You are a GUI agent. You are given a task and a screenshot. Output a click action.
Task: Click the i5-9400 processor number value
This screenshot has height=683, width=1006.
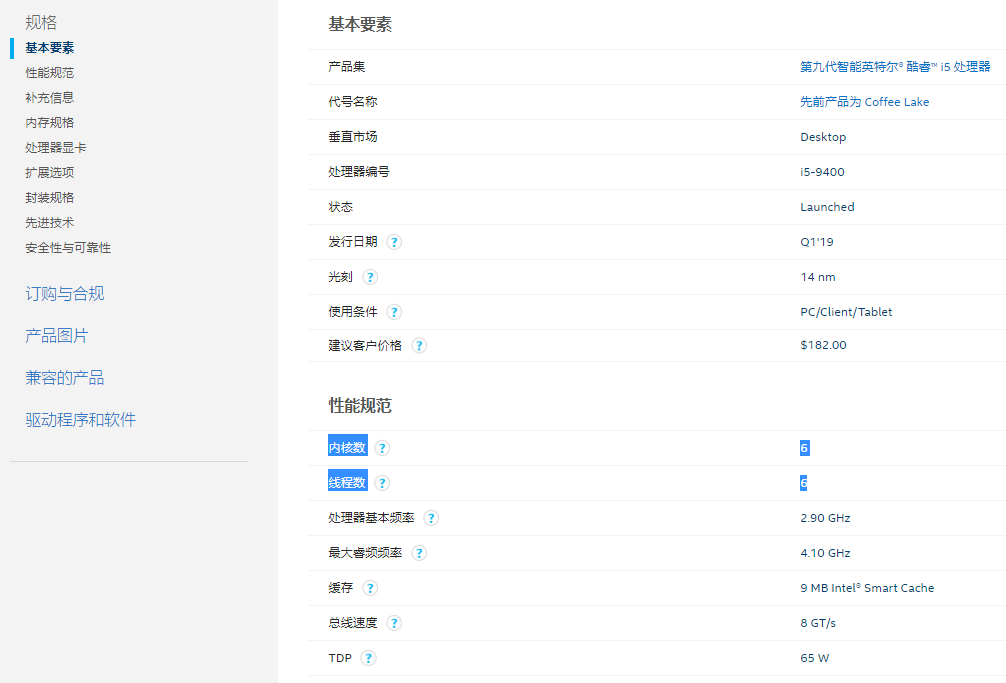point(822,172)
